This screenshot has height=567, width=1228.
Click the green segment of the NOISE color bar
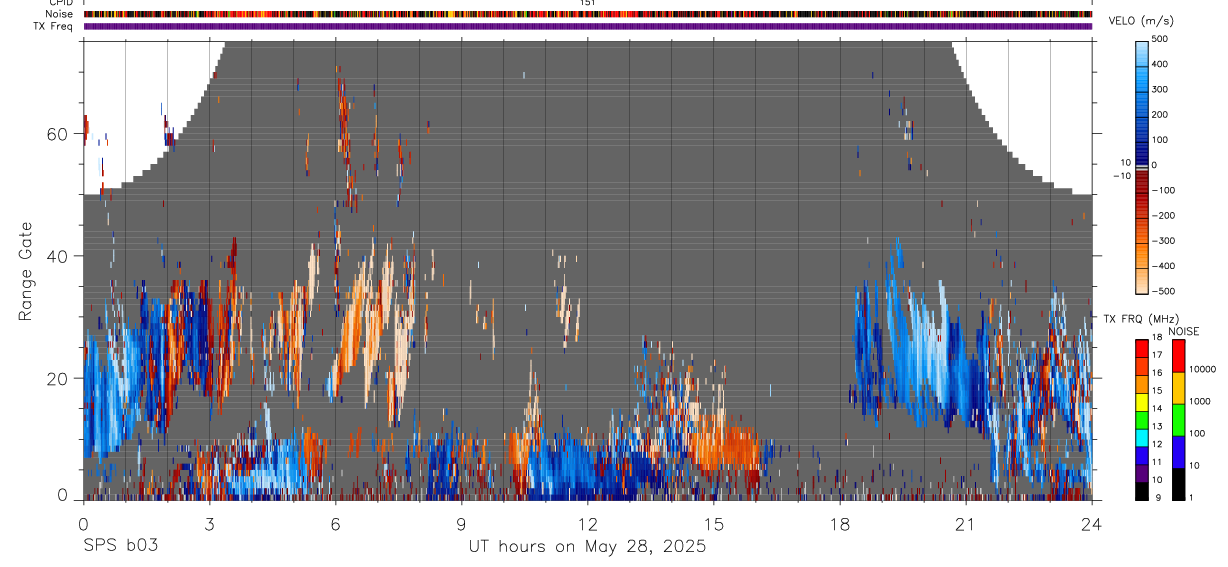coord(1177,419)
